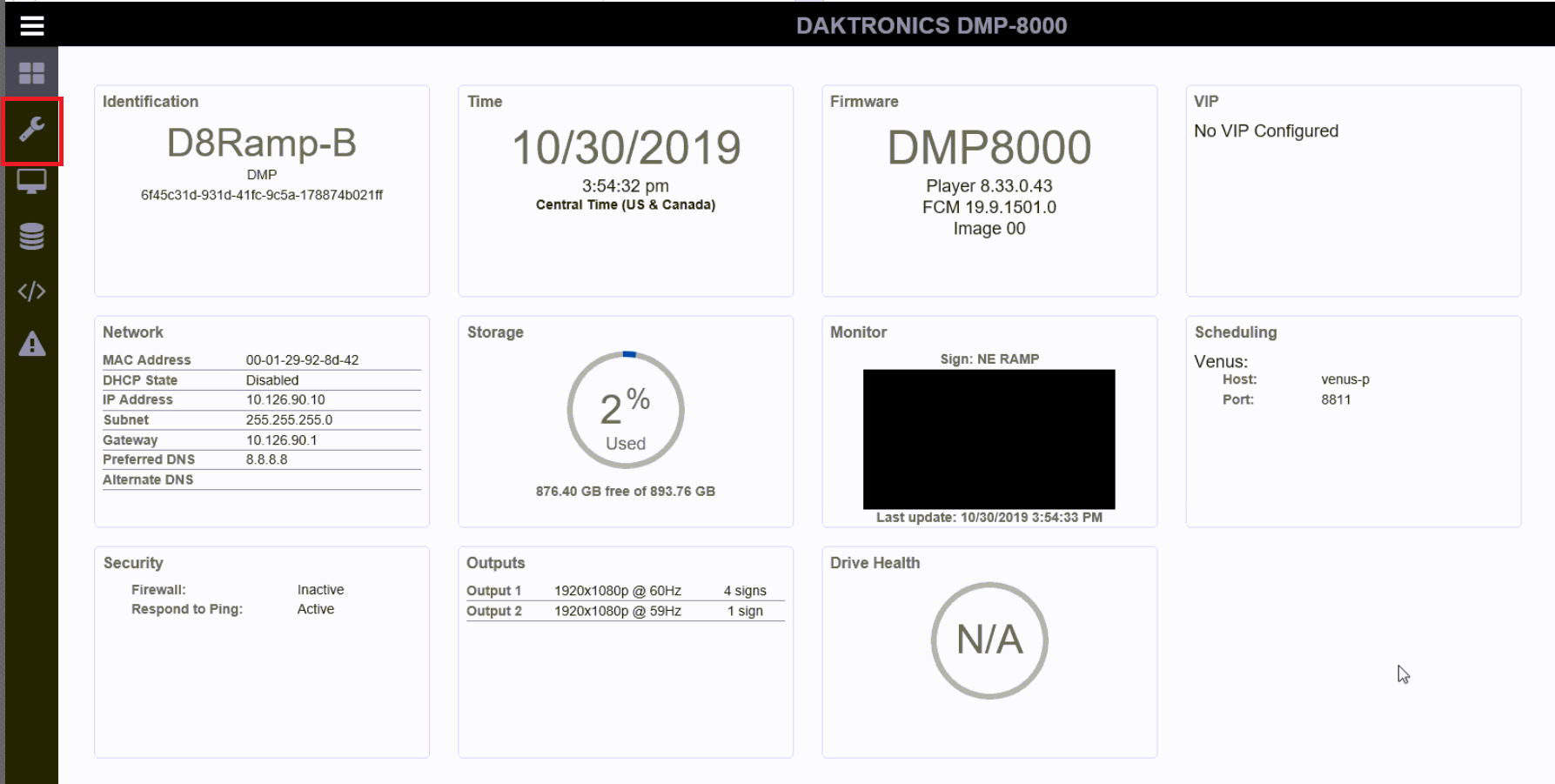Open the dashboard grid icon
This screenshot has width=1555, height=784.
pyautogui.click(x=32, y=73)
